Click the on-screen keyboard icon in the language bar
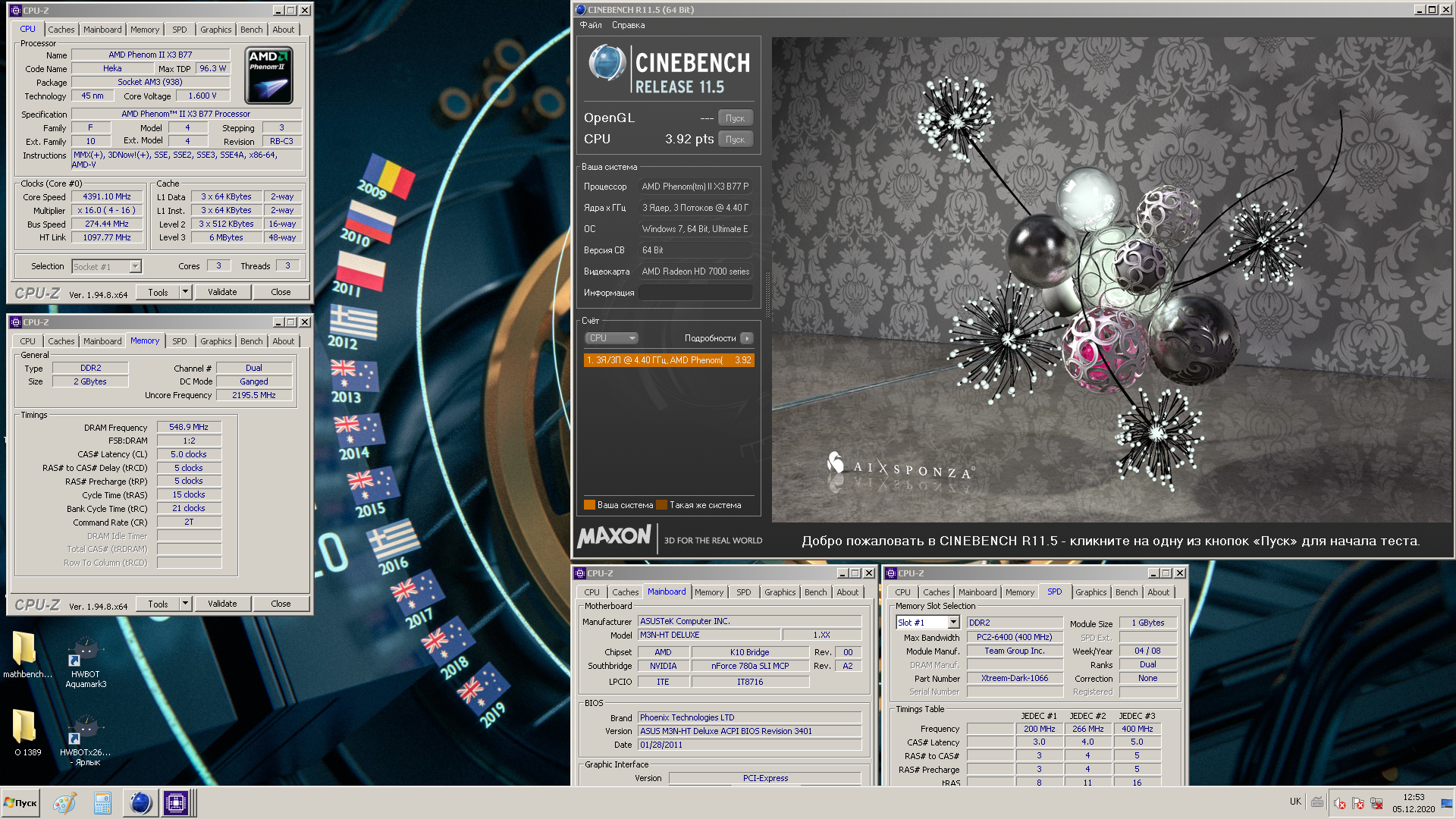This screenshot has height=819, width=1456. 1317,802
